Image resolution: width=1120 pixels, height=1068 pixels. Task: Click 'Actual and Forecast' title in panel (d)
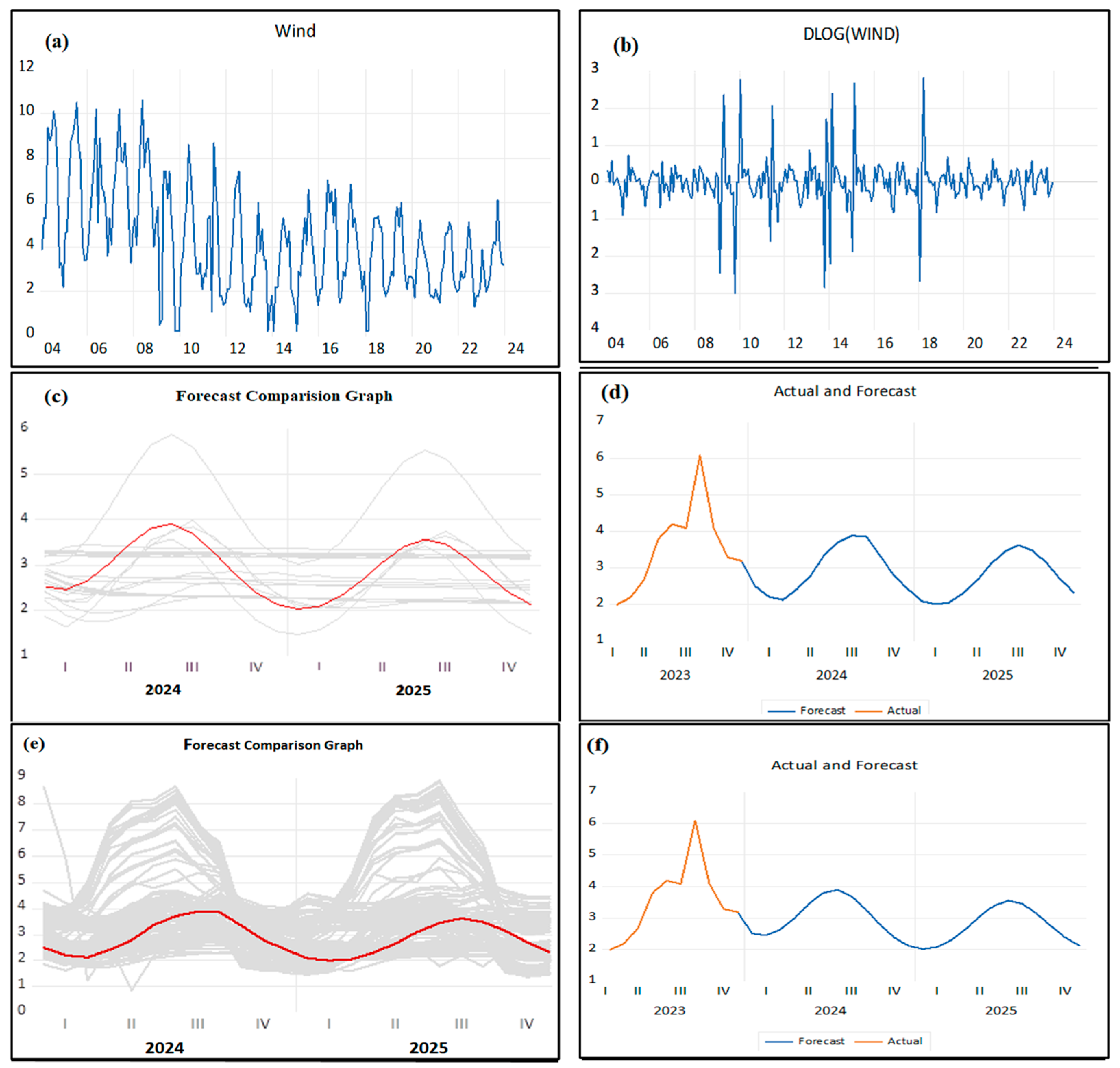845,391
